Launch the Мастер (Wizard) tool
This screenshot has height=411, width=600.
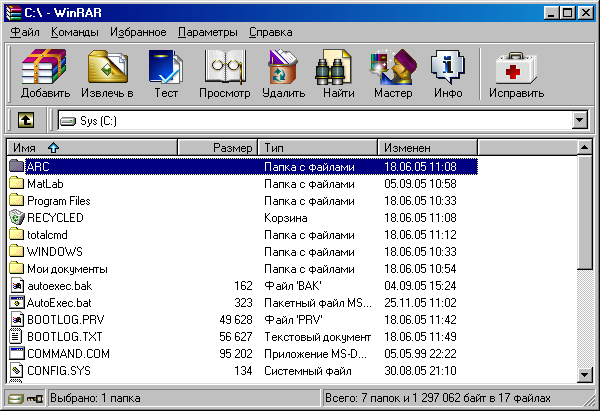point(393,67)
